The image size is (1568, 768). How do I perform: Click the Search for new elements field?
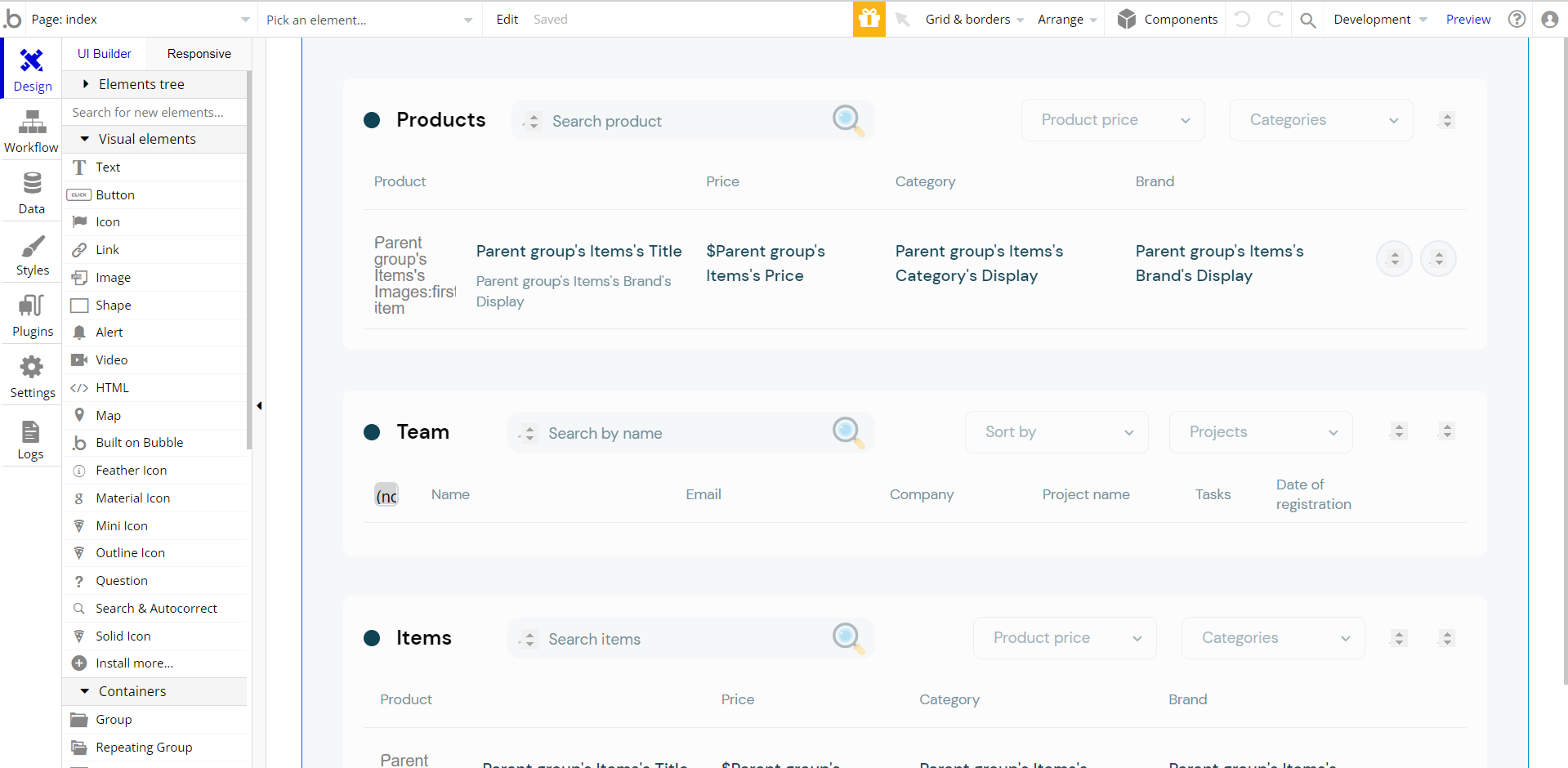[x=155, y=112]
